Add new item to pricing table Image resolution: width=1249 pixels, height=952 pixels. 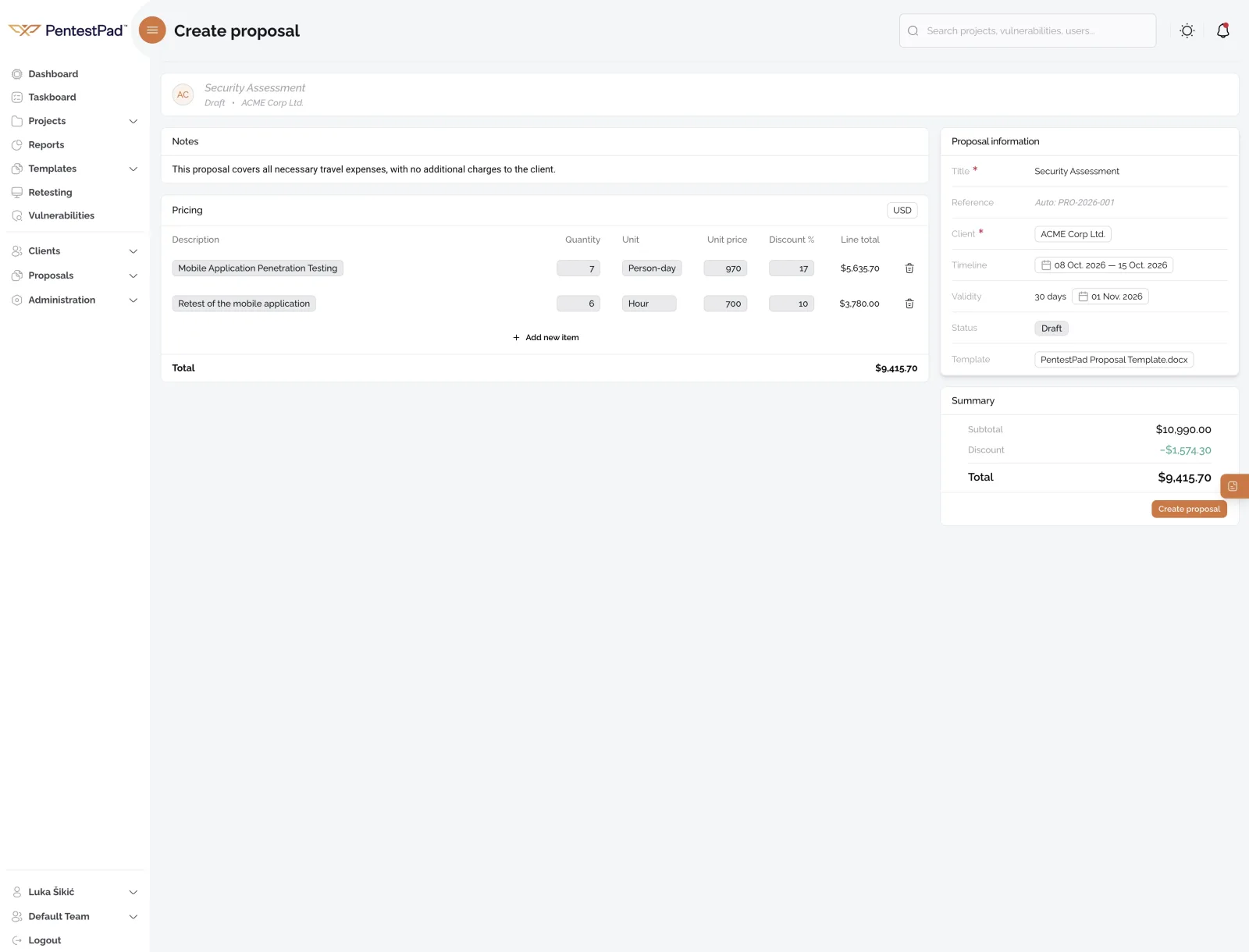[546, 338]
